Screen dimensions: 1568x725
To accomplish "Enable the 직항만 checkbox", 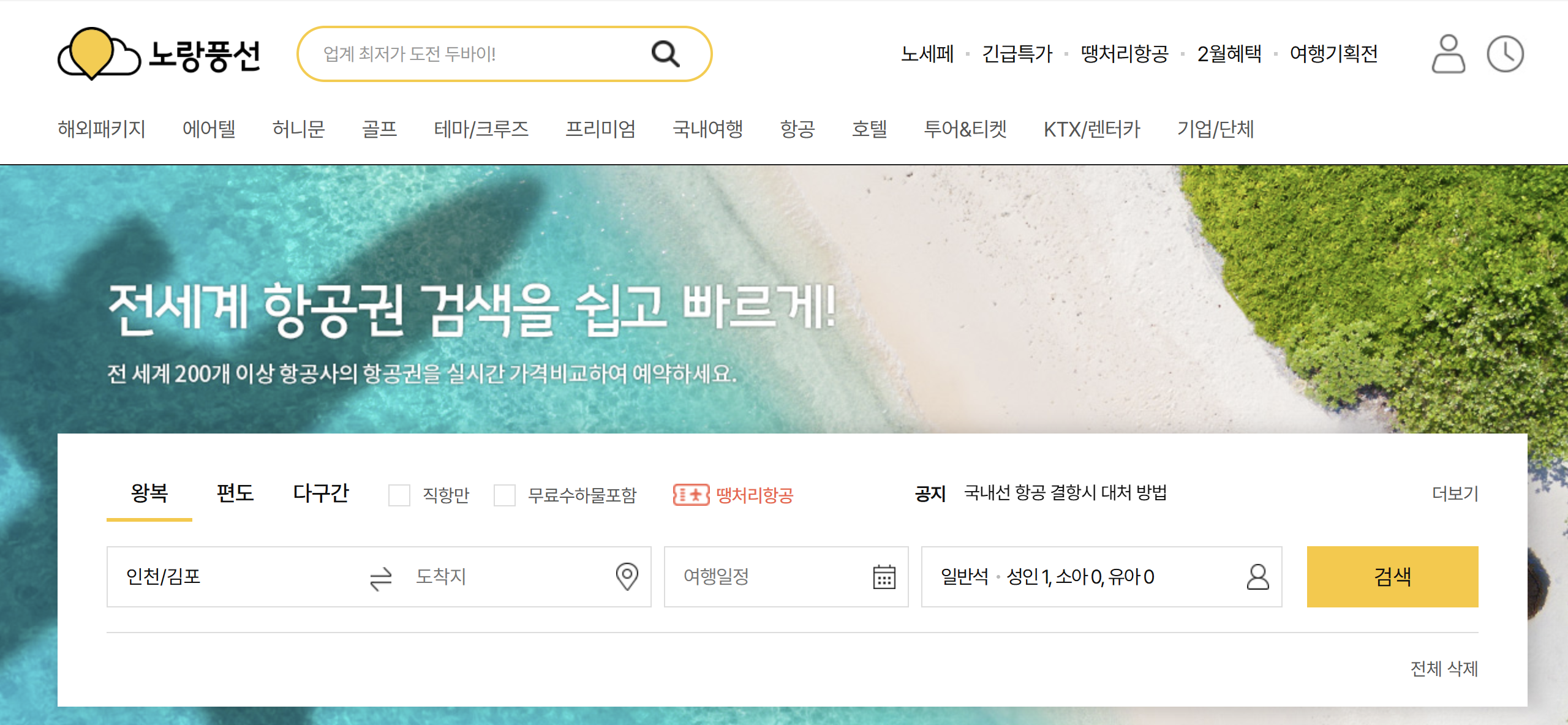I will tap(399, 495).
